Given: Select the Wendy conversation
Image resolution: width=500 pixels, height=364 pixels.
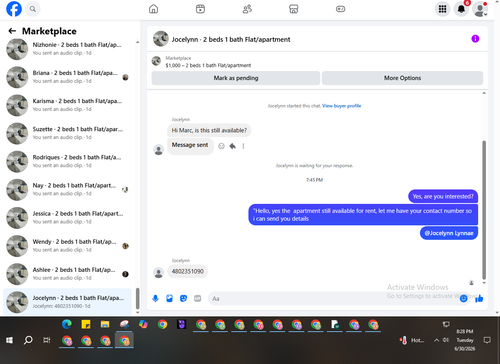Looking at the screenshot, I should click(67, 246).
